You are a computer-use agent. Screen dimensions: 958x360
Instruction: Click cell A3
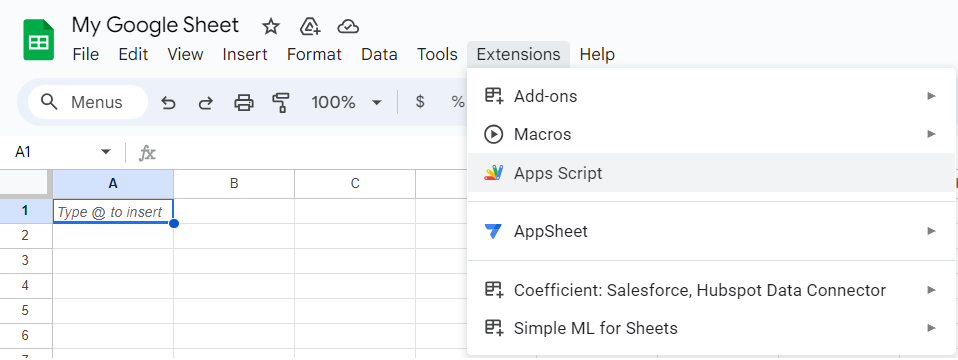[x=113, y=261]
